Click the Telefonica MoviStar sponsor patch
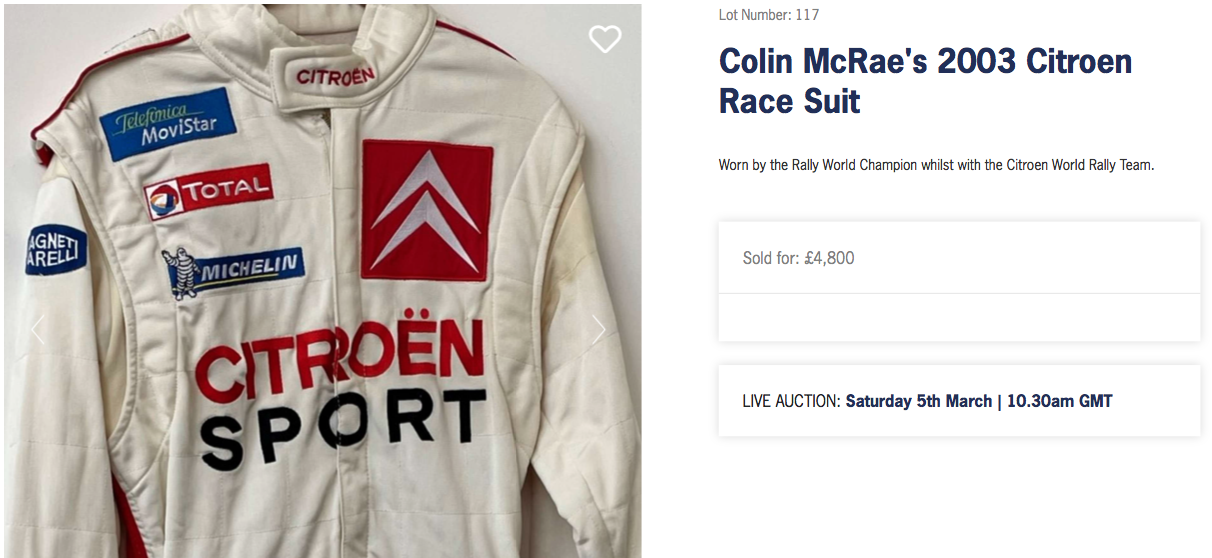 pyautogui.click(x=168, y=124)
